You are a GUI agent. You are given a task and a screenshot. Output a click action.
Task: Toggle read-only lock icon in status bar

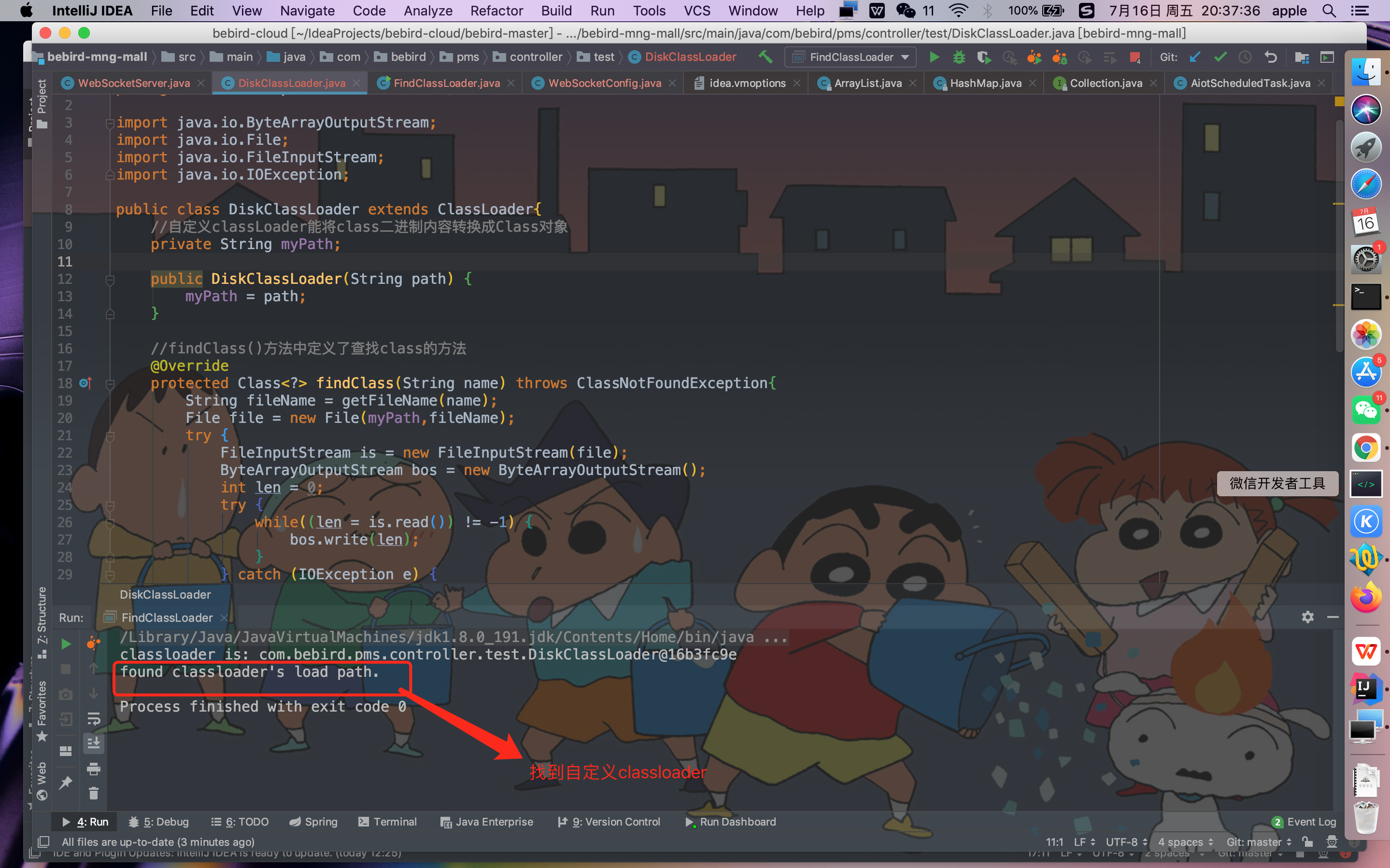(1307, 841)
